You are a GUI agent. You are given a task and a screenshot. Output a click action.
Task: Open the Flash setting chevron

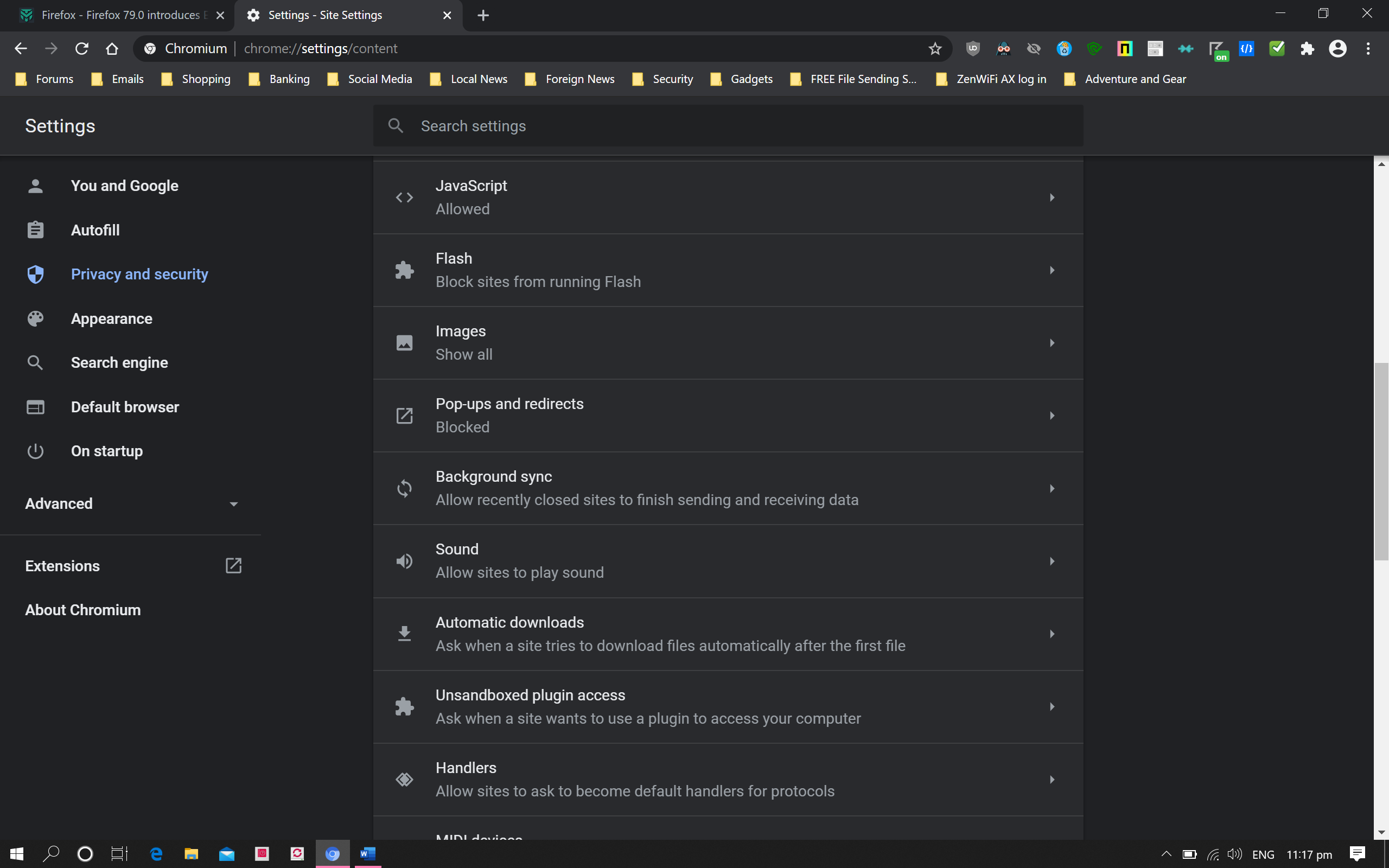[x=1052, y=270]
